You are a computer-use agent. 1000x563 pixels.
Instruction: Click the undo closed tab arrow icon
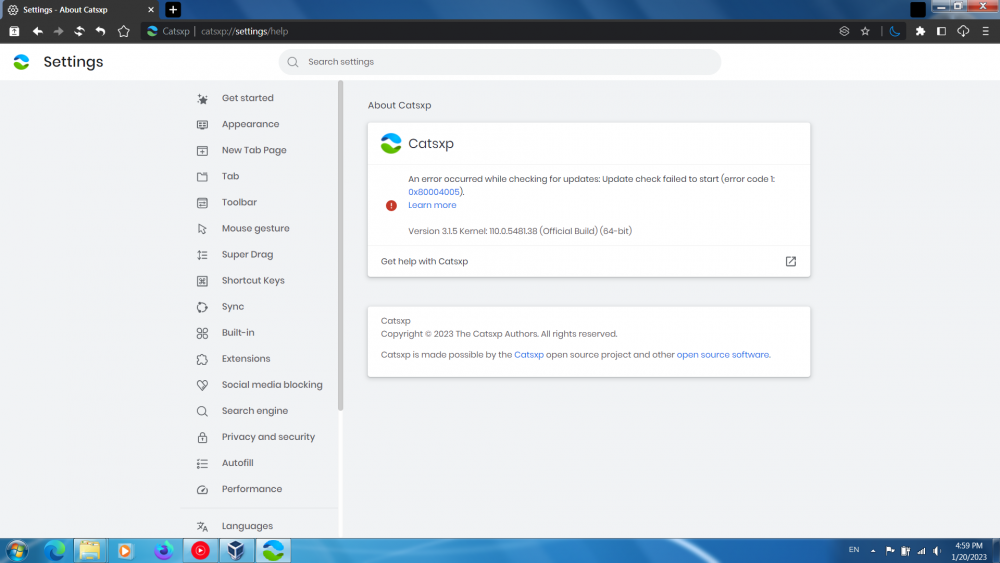tap(100, 31)
